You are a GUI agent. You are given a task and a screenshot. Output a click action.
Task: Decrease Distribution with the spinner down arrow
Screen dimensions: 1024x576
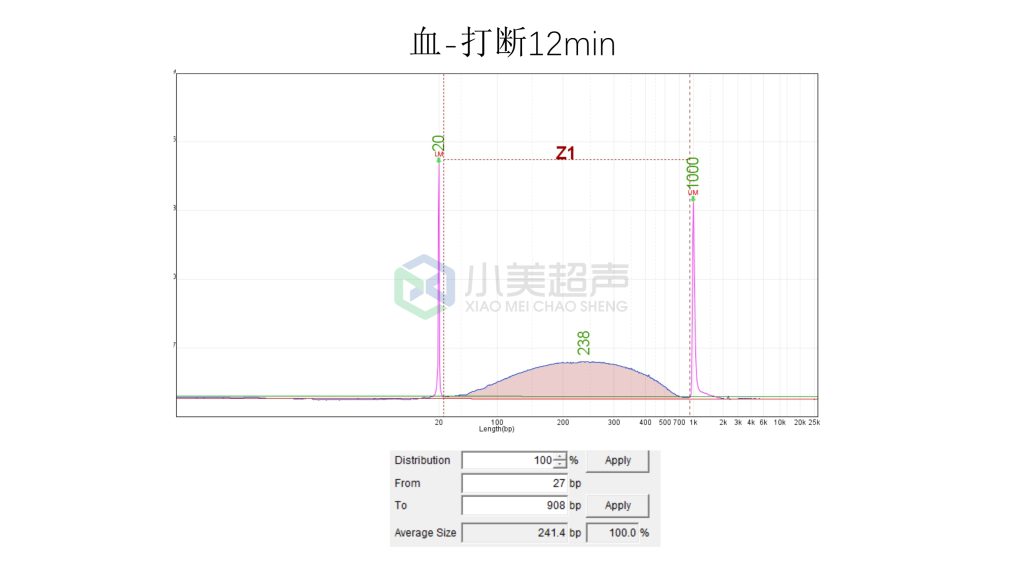click(x=560, y=465)
